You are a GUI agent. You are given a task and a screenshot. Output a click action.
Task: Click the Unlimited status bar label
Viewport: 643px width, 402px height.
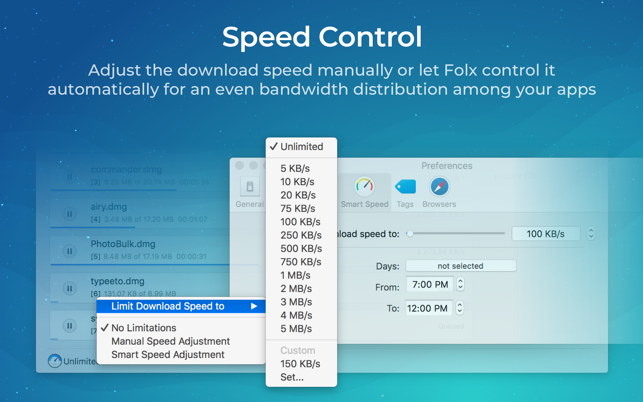(x=80, y=361)
